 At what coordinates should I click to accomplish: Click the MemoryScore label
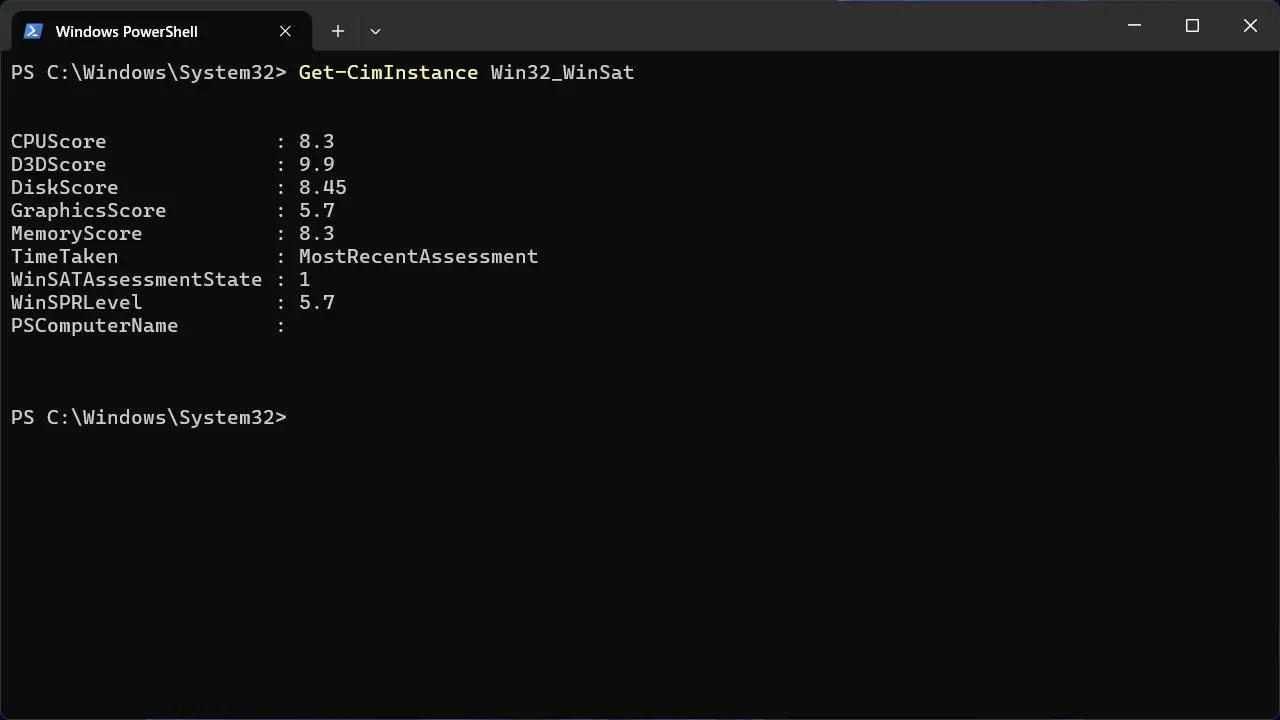(76, 233)
